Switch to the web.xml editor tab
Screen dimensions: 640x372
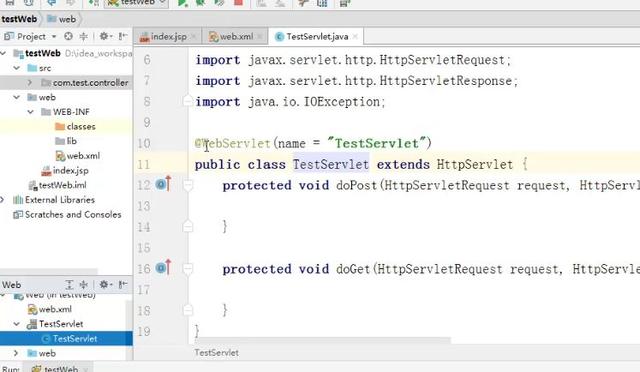click(236, 37)
